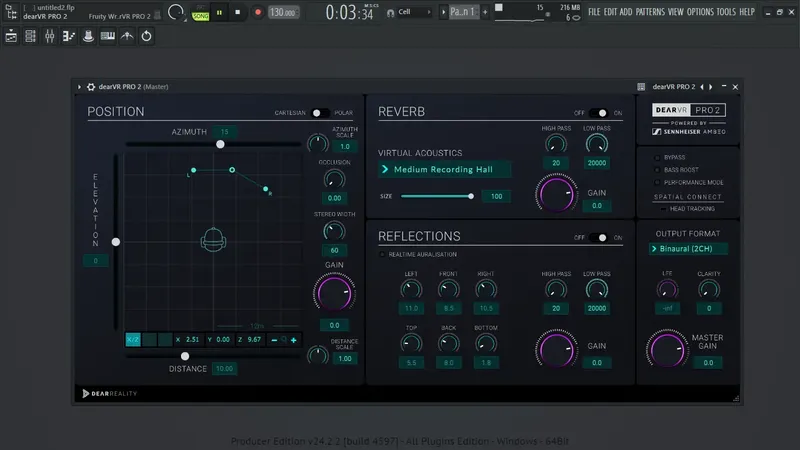The height and width of the screenshot is (450, 800).
Task: Click the Occlusion knob
Action: pos(334,179)
